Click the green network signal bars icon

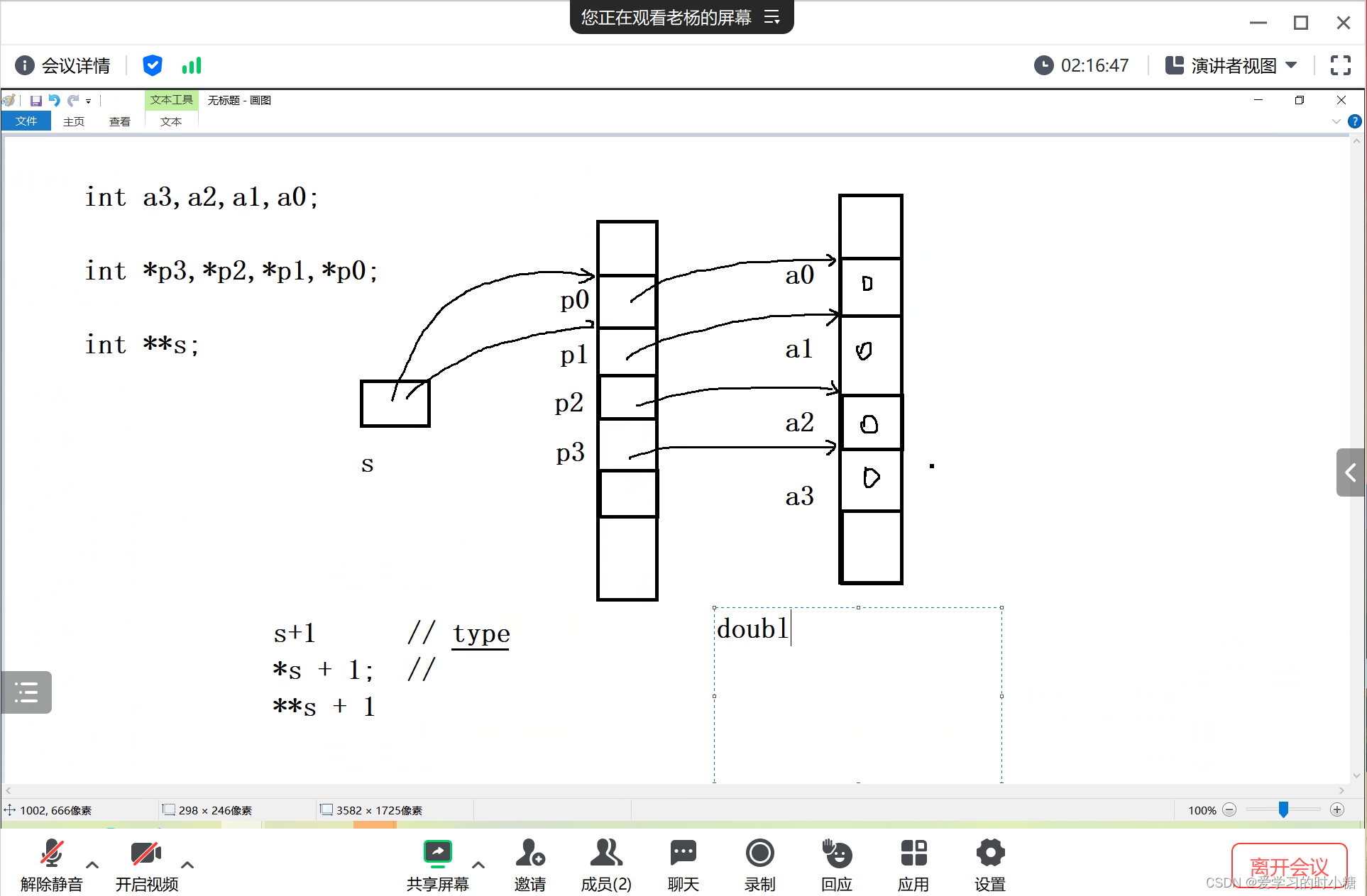tap(192, 66)
